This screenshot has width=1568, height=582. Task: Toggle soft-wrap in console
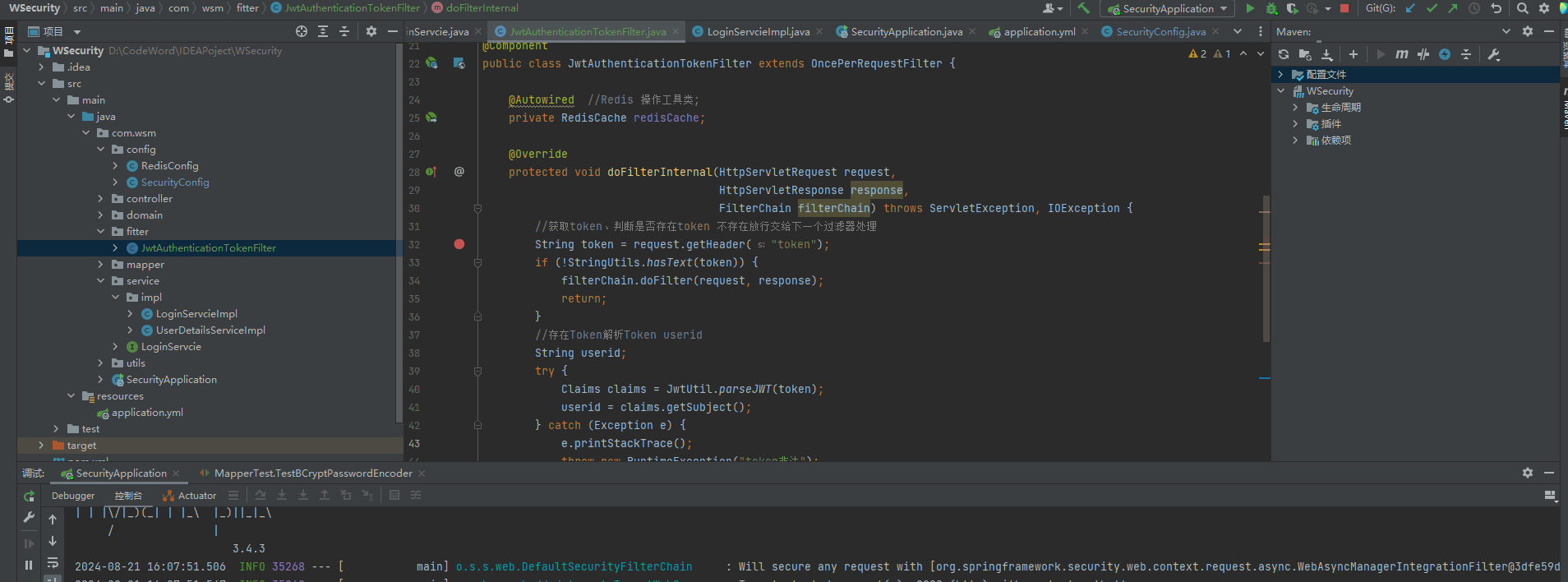click(53, 563)
